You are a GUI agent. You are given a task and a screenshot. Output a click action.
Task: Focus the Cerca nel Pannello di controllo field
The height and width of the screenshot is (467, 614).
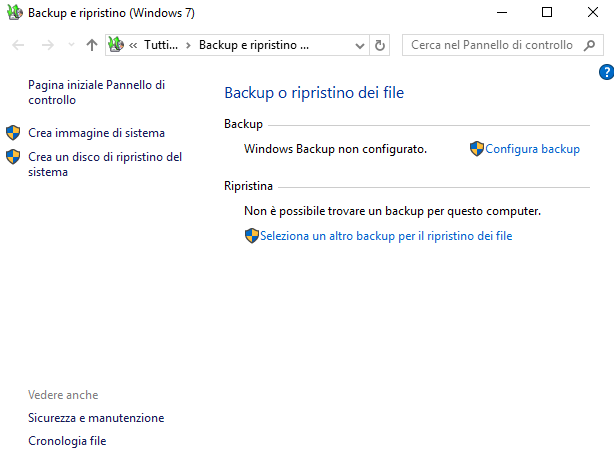[x=492, y=45]
